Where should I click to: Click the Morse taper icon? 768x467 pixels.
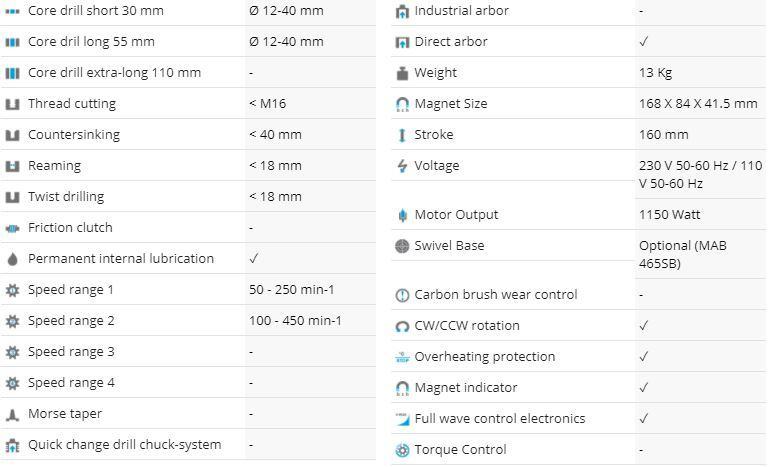point(12,414)
